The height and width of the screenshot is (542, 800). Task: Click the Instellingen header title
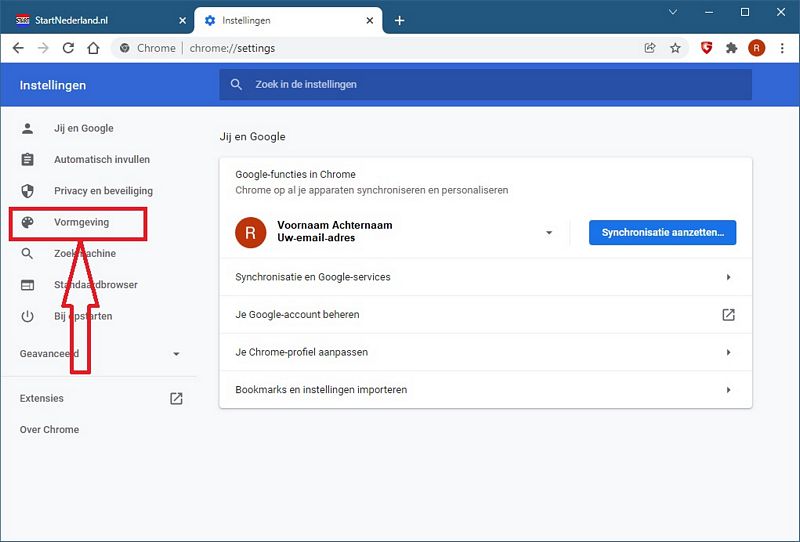(x=53, y=85)
